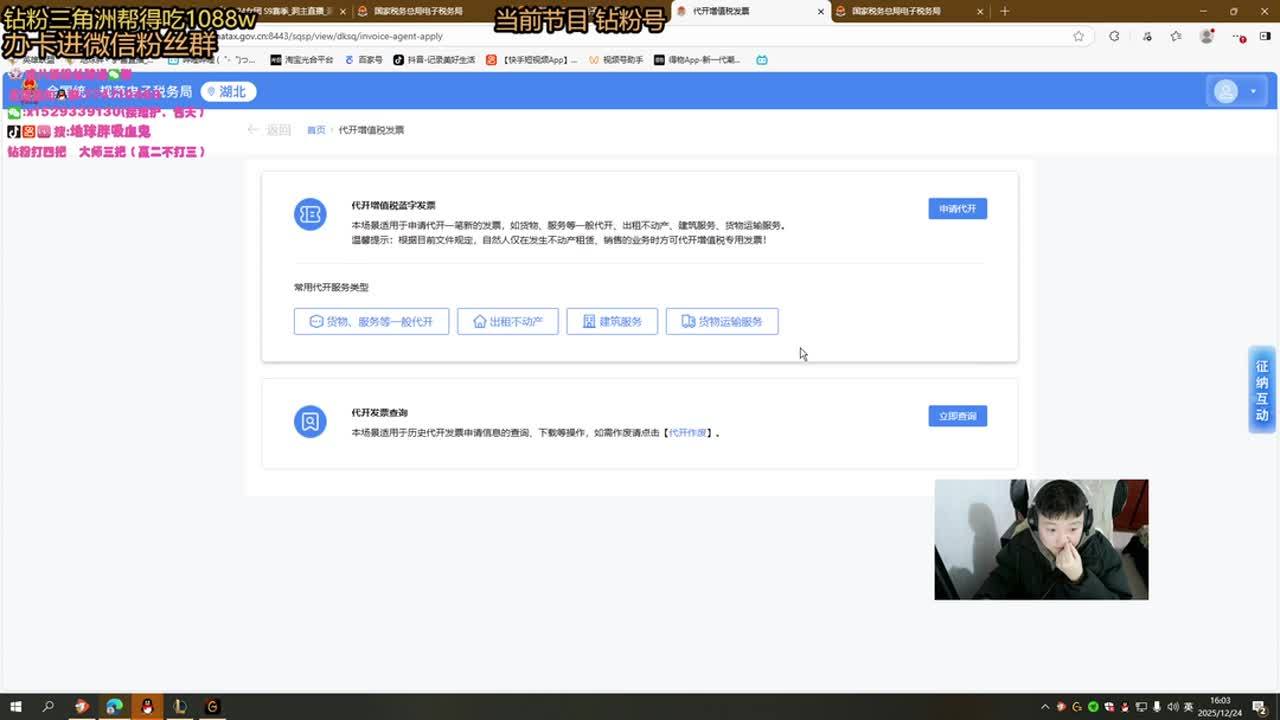Viewport: 1280px width, 720px height.
Task: Bookmark this page with the star icon
Action: (x=1078, y=36)
